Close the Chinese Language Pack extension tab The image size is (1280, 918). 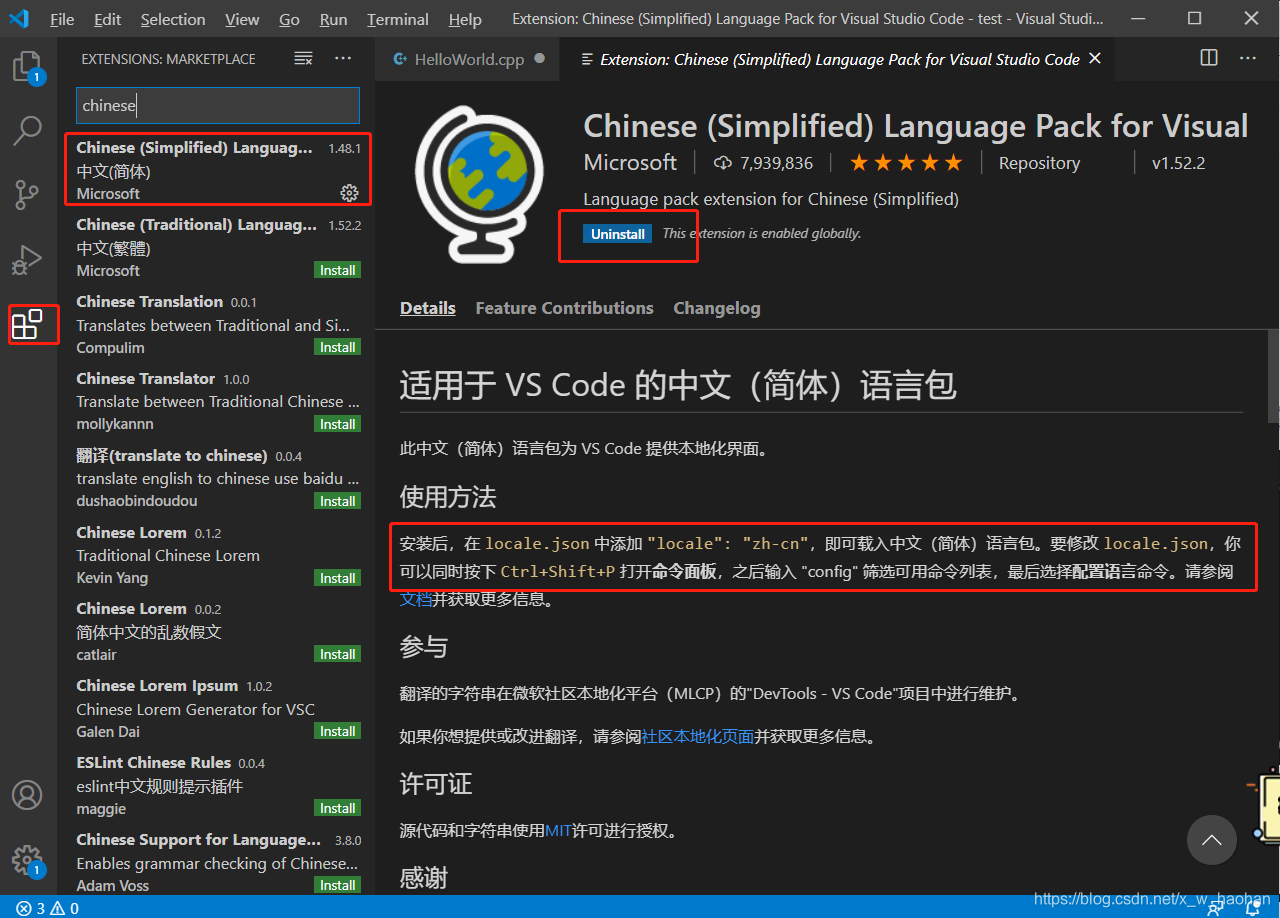(1095, 59)
